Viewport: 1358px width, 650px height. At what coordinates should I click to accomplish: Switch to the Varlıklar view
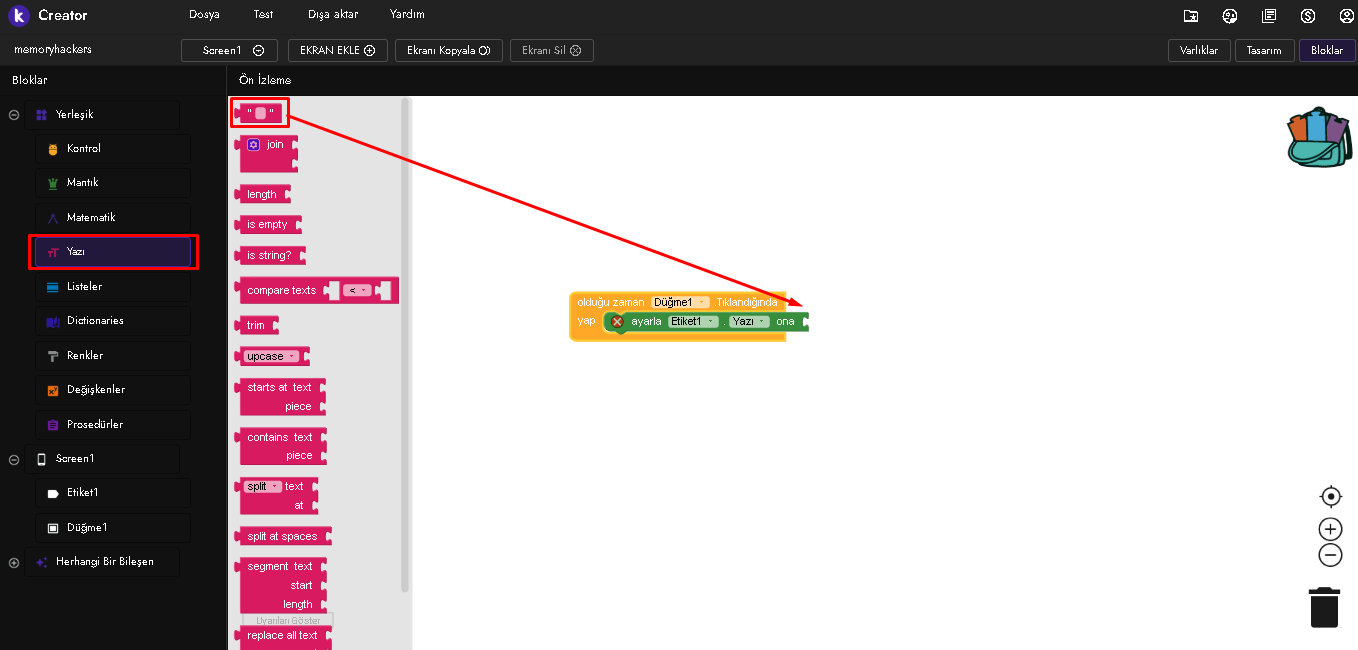[x=1199, y=50]
